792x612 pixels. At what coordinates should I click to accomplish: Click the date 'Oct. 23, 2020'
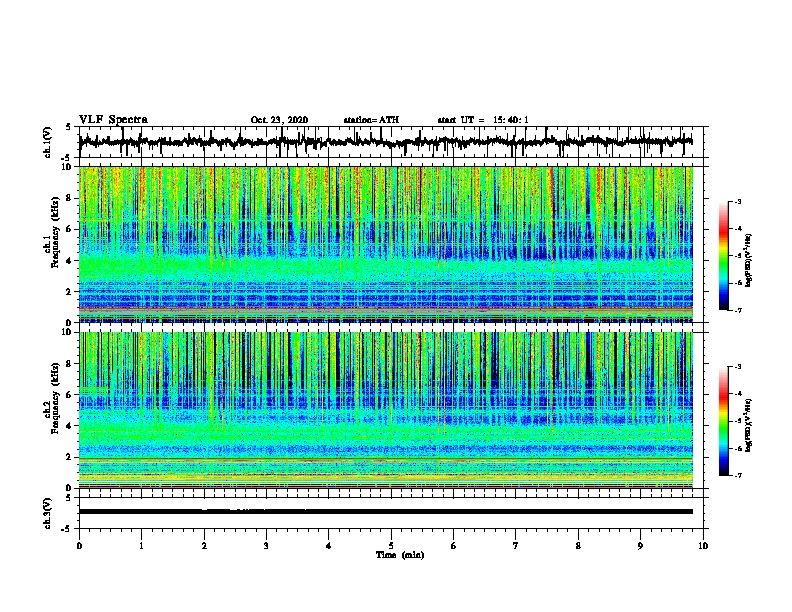(x=279, y=120)
